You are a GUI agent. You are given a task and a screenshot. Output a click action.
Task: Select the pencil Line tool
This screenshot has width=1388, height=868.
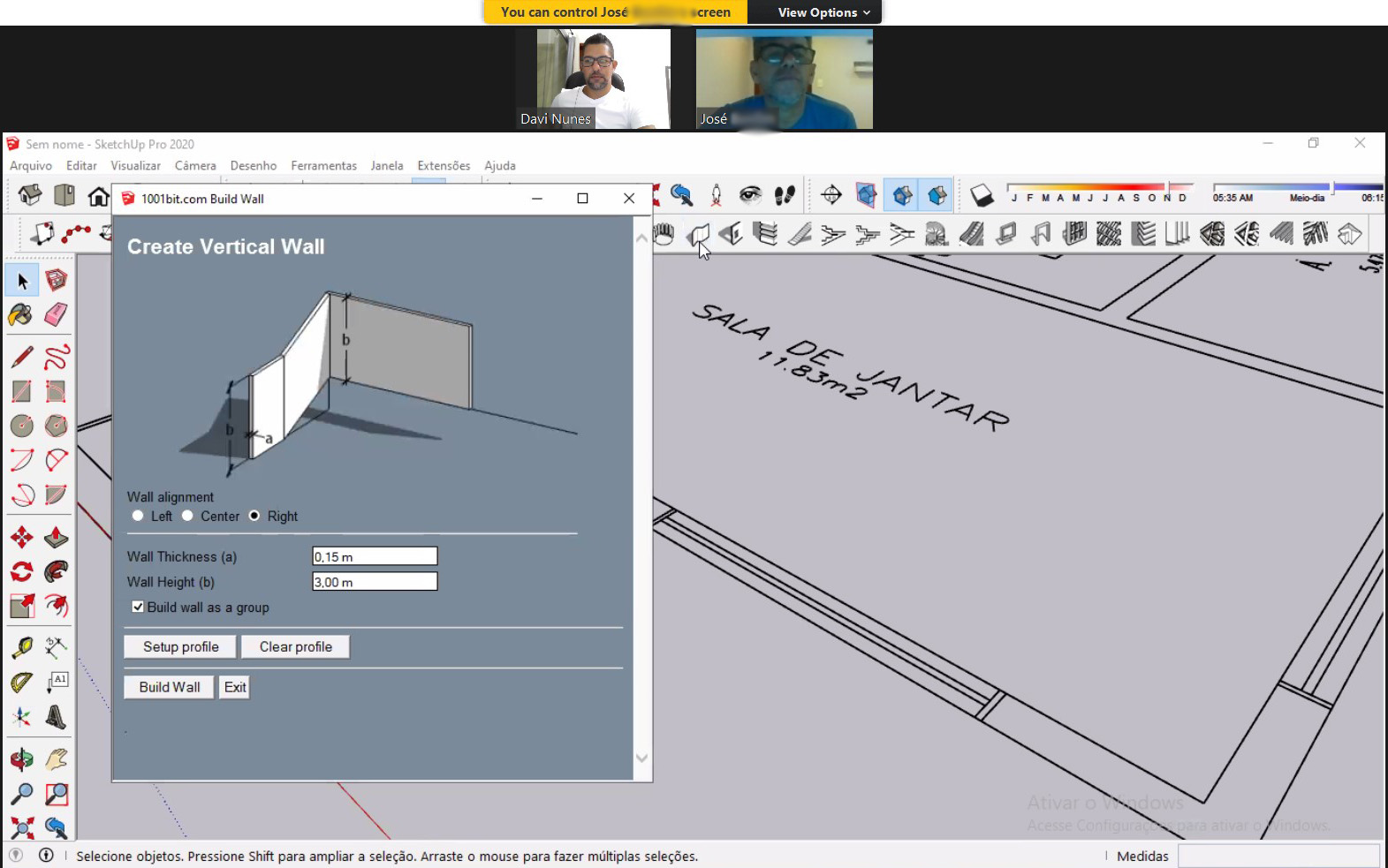[x=22, y=357]
